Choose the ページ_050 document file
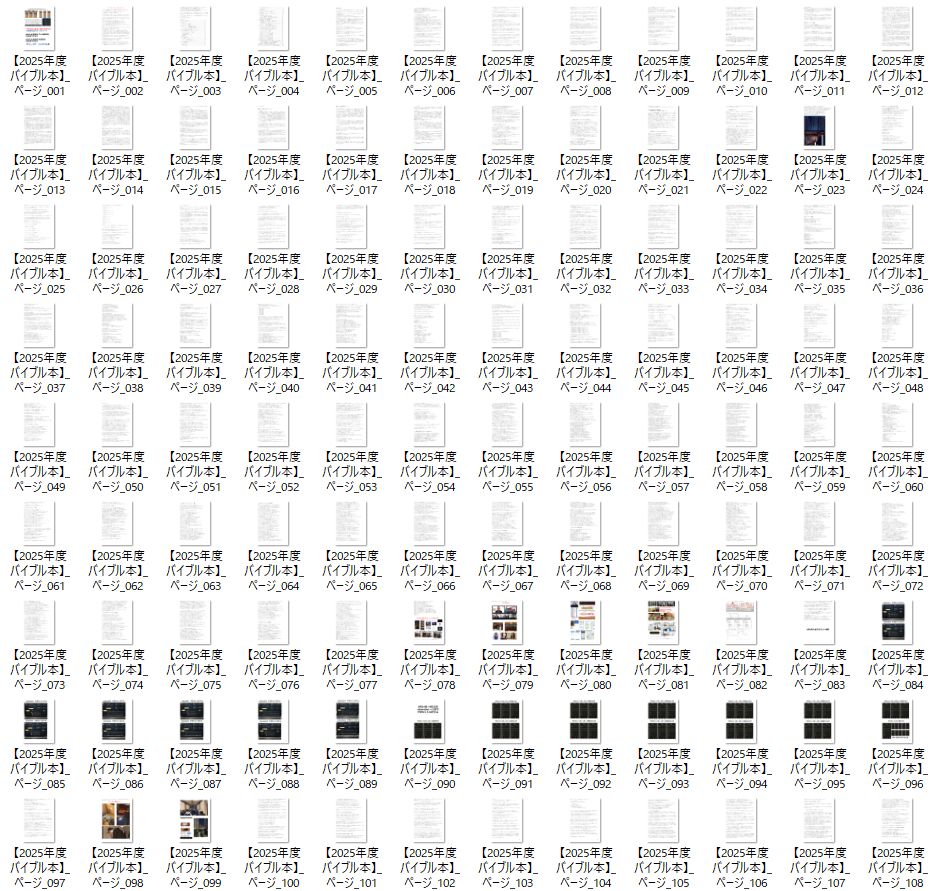The width and height of the screenshot is (934, 891). [x=117, y=424]
